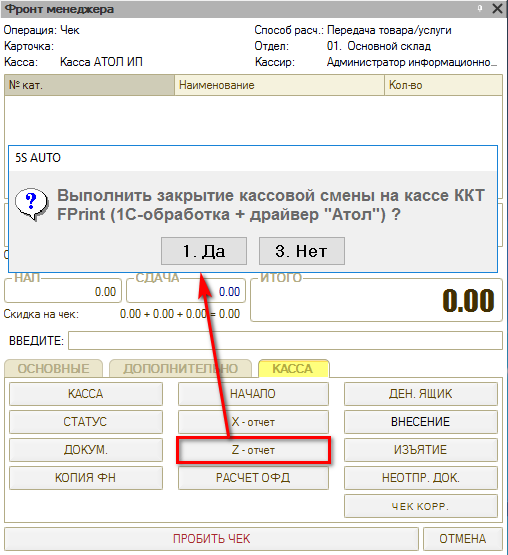This screenshot has height=555, width=508.
Task: Close the Фронт менеджера window
Action: click(x=497, y=8)
